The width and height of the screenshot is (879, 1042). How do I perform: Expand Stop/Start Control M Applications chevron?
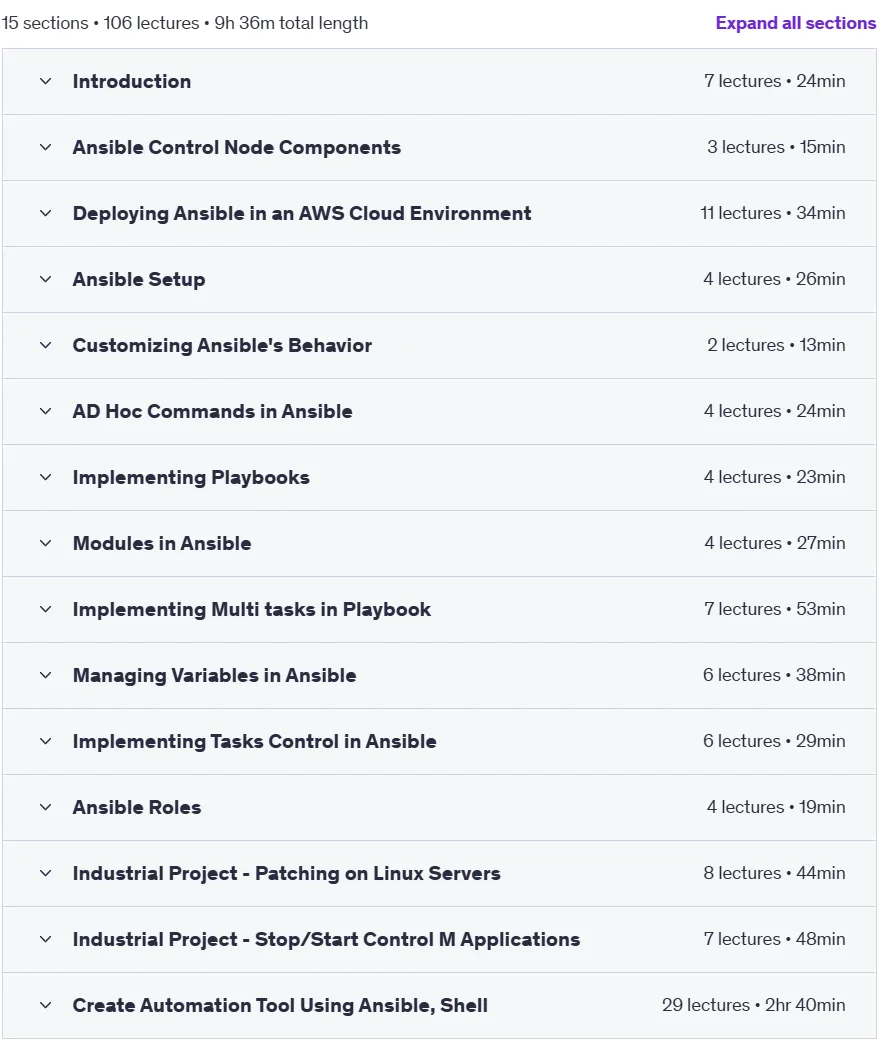point(46,939)
